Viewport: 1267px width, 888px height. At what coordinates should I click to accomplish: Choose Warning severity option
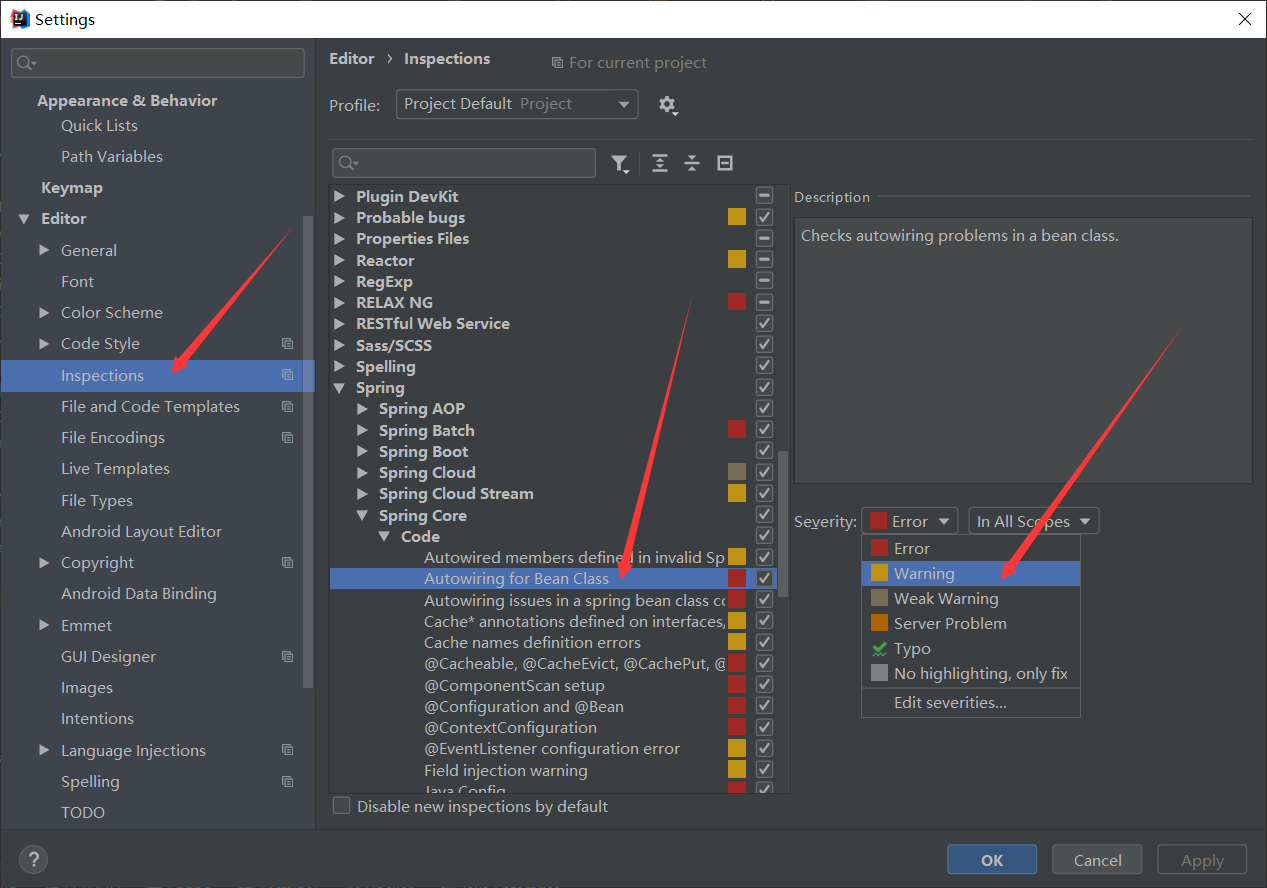pyautogui.click(x=971, y=574)
